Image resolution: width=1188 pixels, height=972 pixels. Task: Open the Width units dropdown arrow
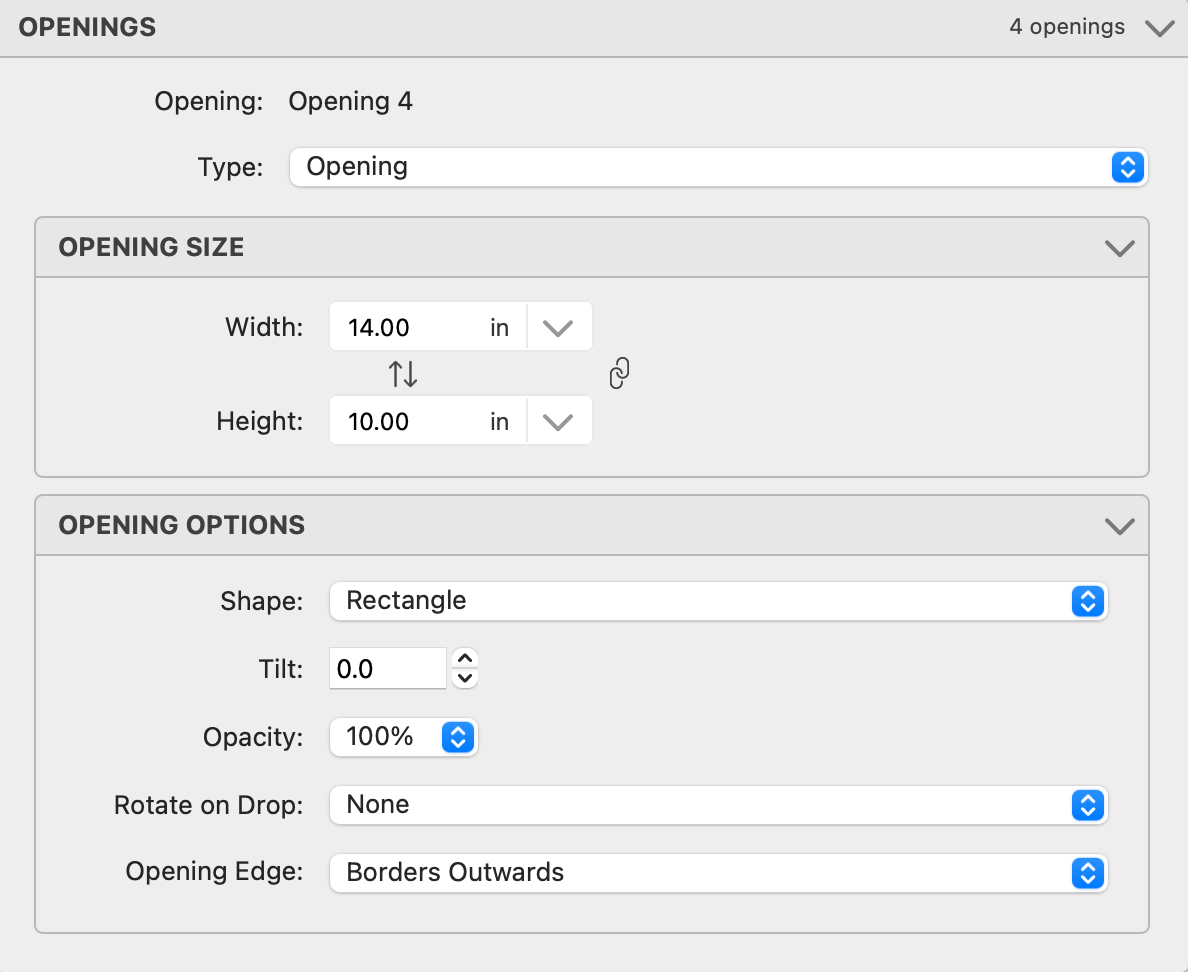(x=558, y=328)
